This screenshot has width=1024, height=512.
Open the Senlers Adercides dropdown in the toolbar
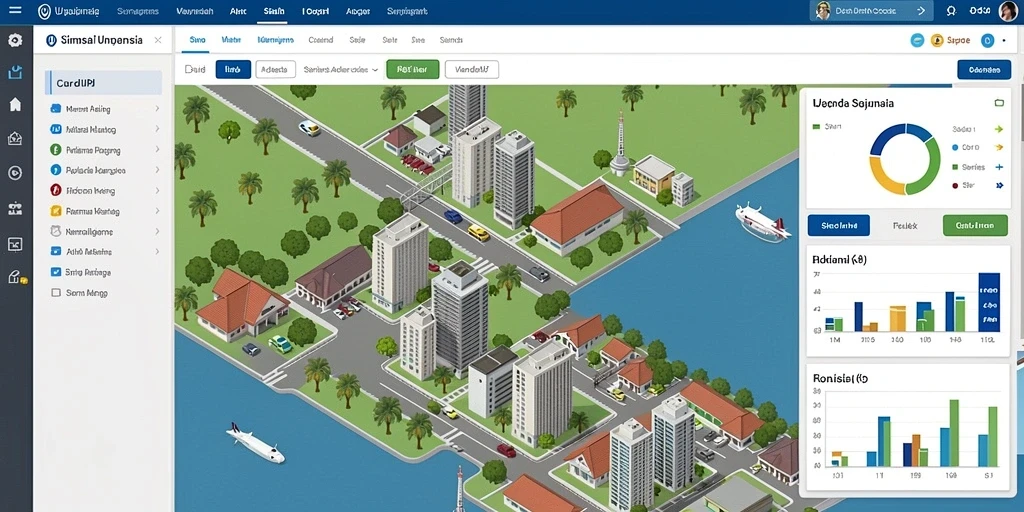(341, 69)
